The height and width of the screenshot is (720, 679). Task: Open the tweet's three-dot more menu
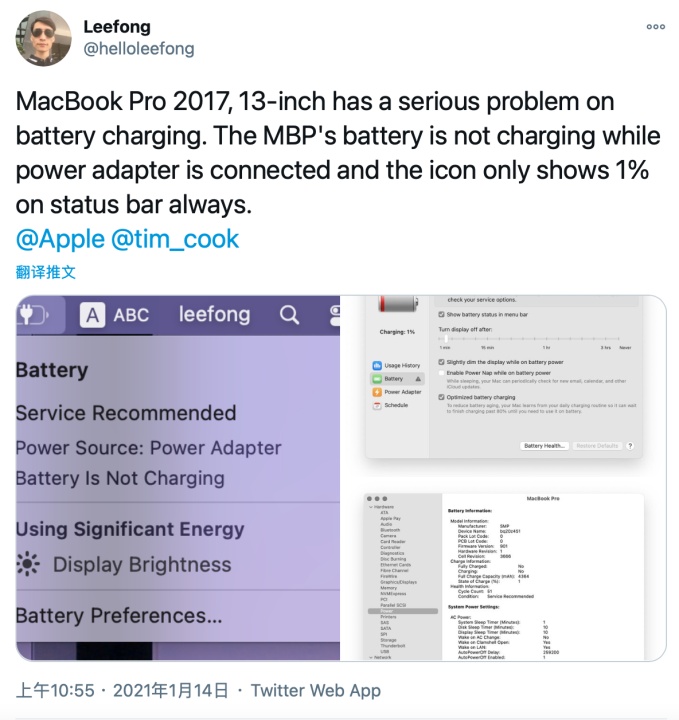click(x=655, y=27)
